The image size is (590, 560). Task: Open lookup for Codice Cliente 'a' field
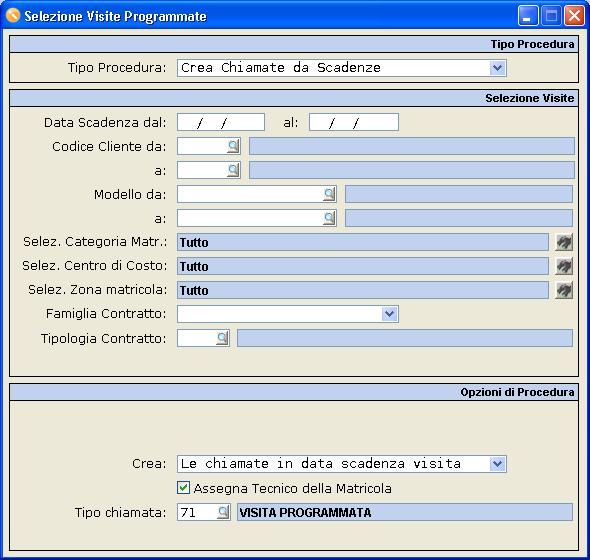[233, 170]
